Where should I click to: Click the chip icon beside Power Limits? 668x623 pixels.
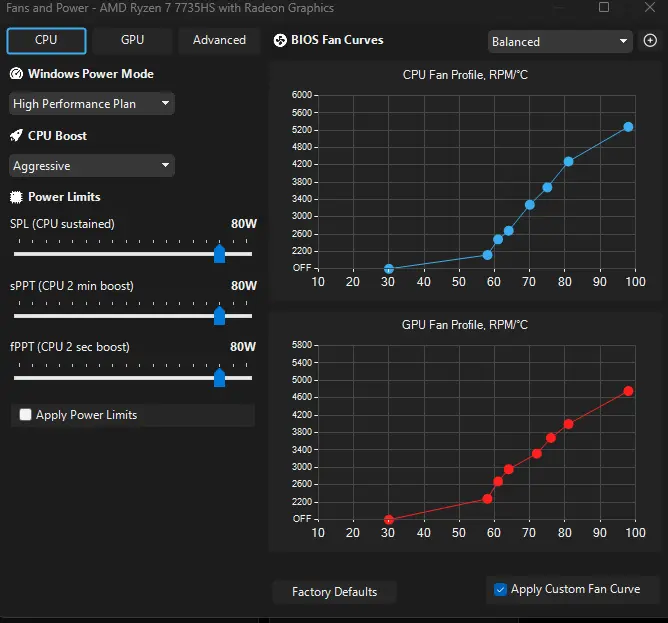[16, 197]
